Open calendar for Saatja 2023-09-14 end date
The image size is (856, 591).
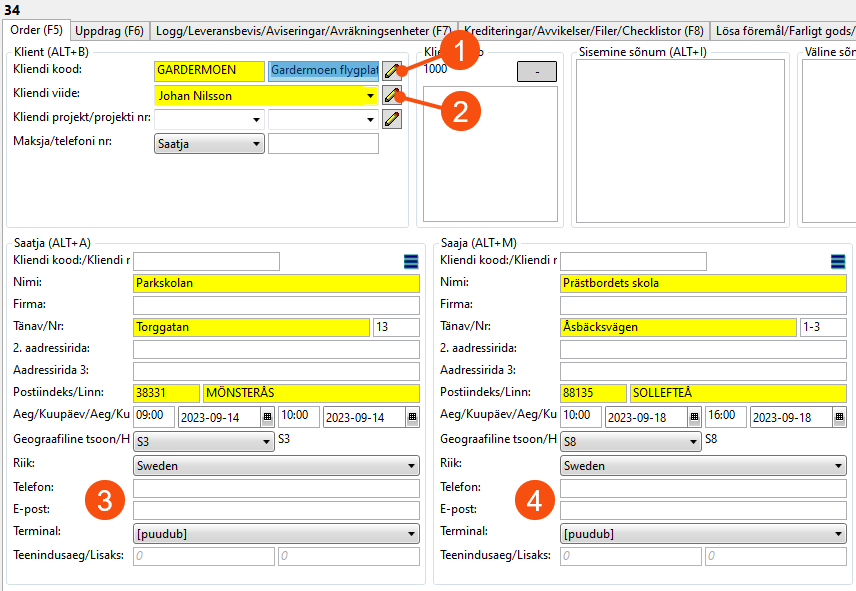click(x=412, y=417)
